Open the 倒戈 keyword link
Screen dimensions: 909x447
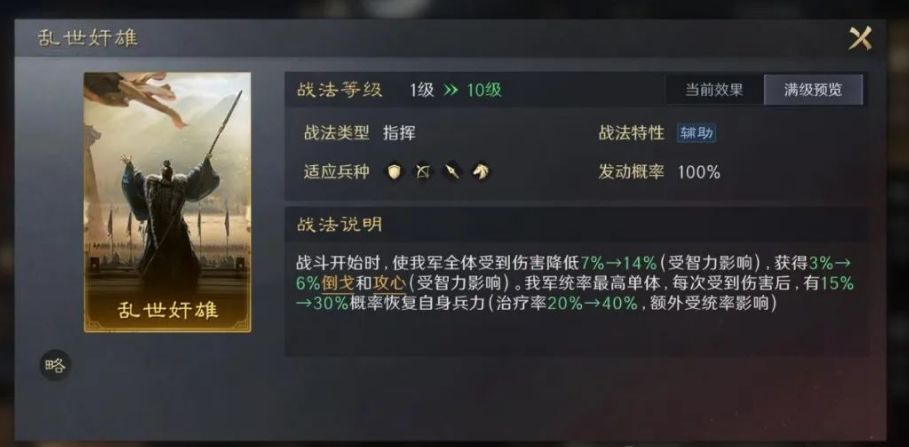tap(337, 284)
